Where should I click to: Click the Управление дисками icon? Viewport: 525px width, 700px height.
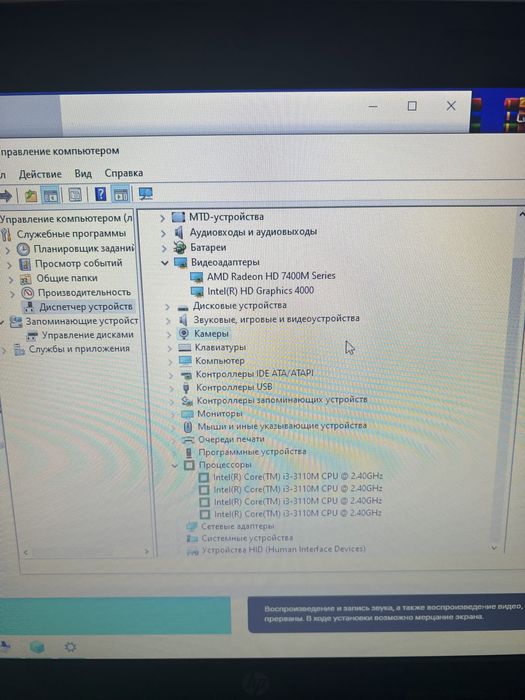32,335
